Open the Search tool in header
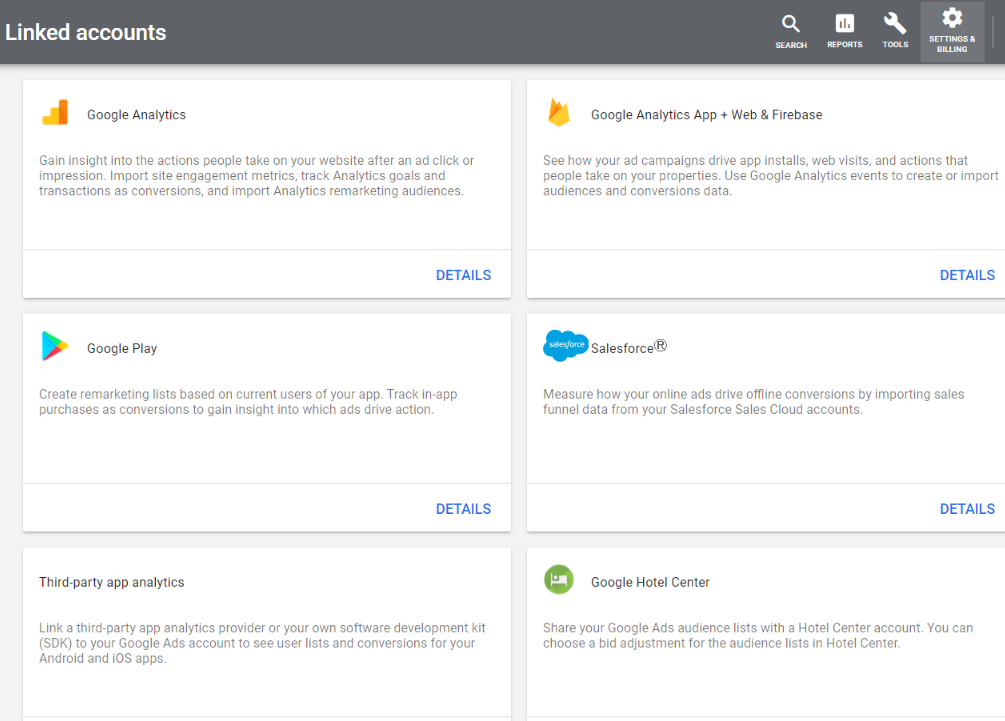1005x721 pixels. [791, 31]
